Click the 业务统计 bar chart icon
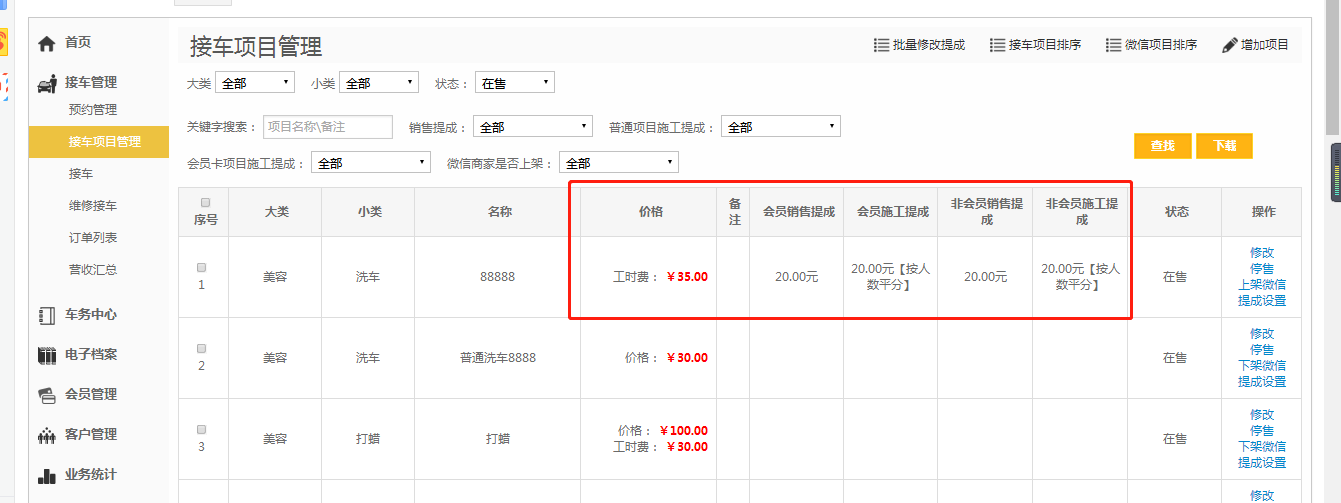Screen dimensions: 1341x503 46,475
